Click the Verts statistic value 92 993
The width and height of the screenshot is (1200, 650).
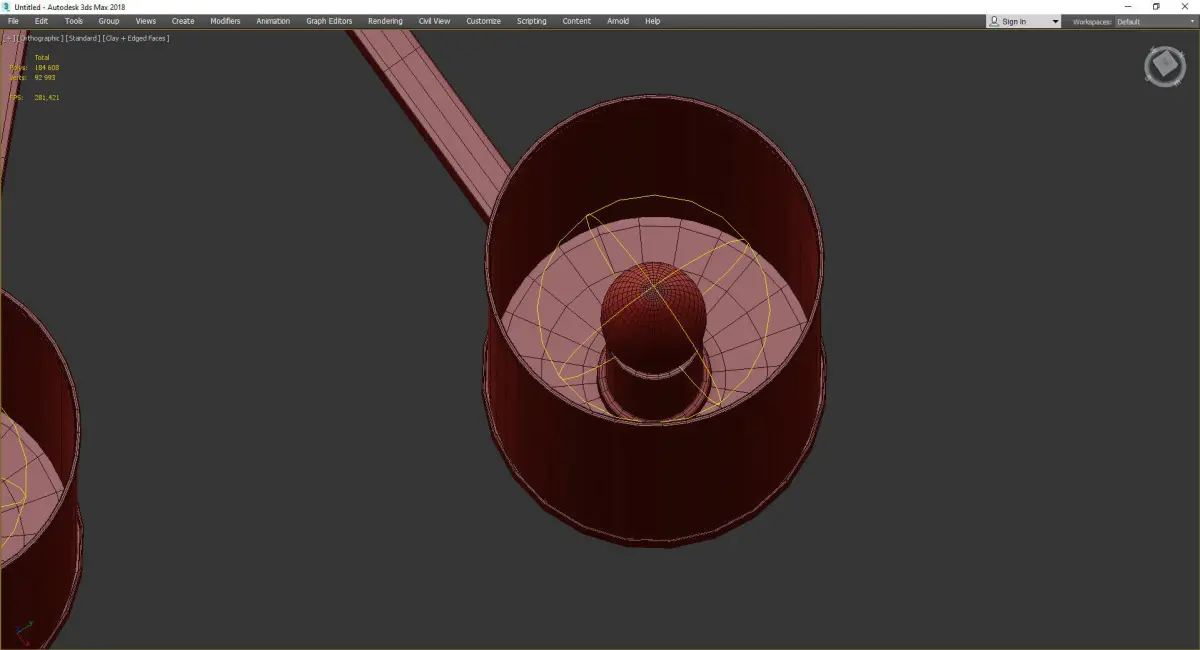tap(45, 77)
